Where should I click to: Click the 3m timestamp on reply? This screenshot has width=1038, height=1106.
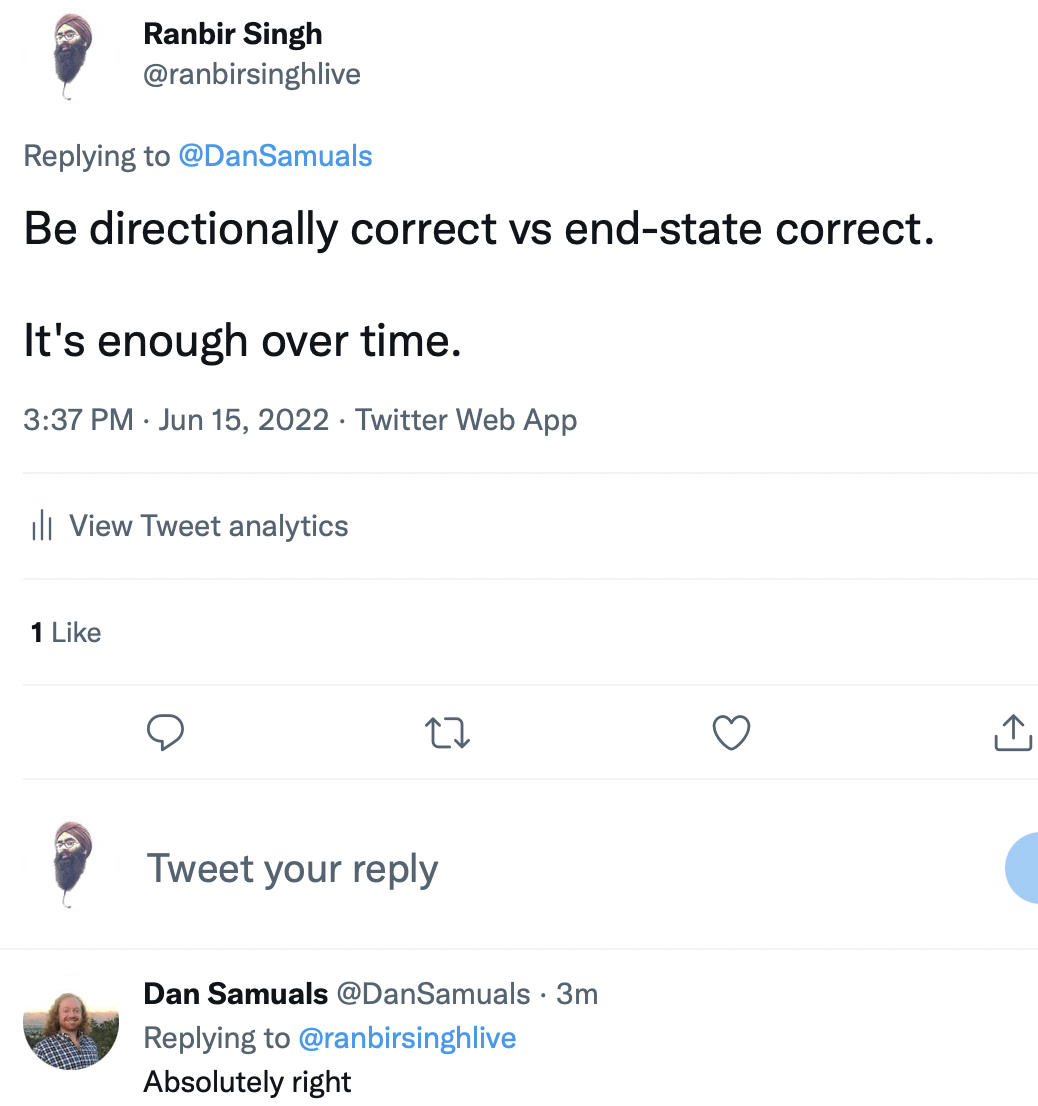click(577, 995)
